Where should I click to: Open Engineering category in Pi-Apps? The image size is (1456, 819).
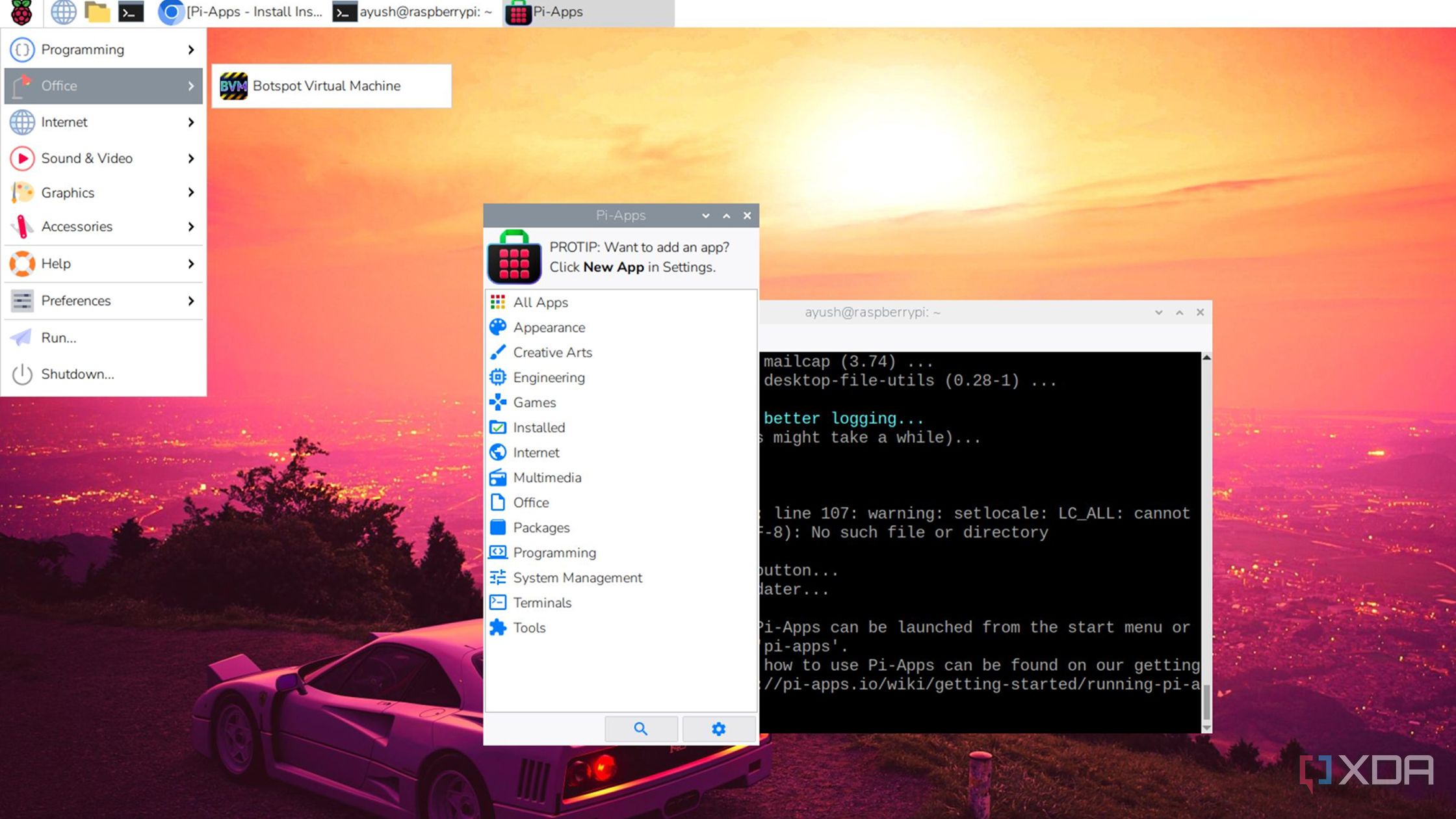[621, 377]
